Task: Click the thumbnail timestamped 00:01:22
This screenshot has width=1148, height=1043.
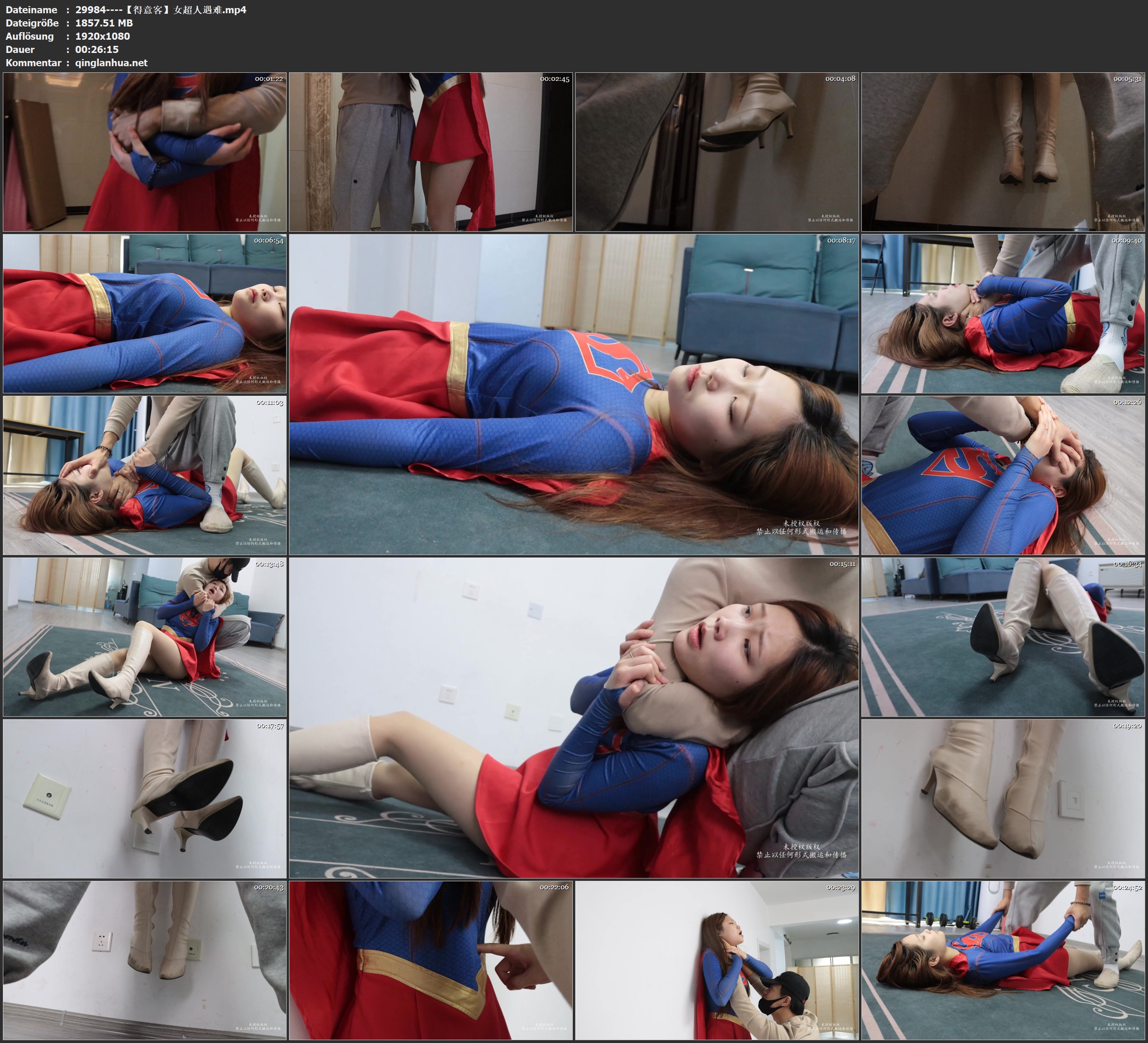Action: click(145, 151)
